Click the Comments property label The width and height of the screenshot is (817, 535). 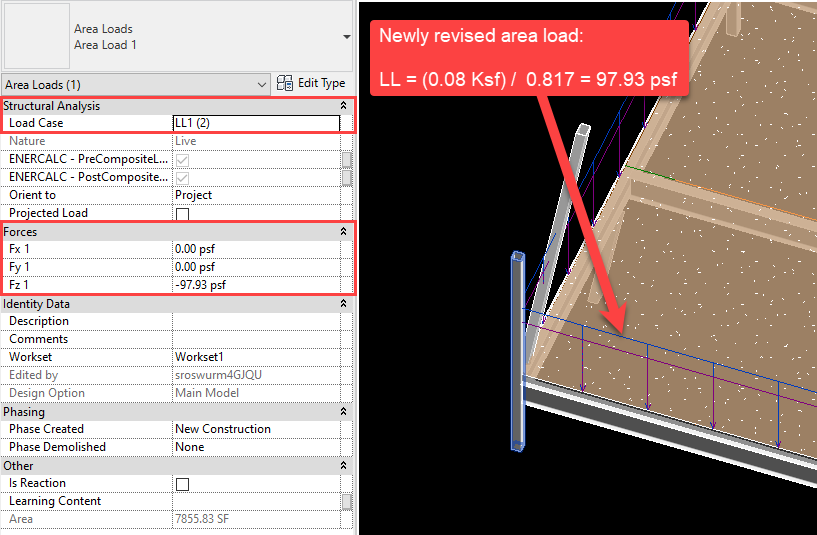(39, 339)
